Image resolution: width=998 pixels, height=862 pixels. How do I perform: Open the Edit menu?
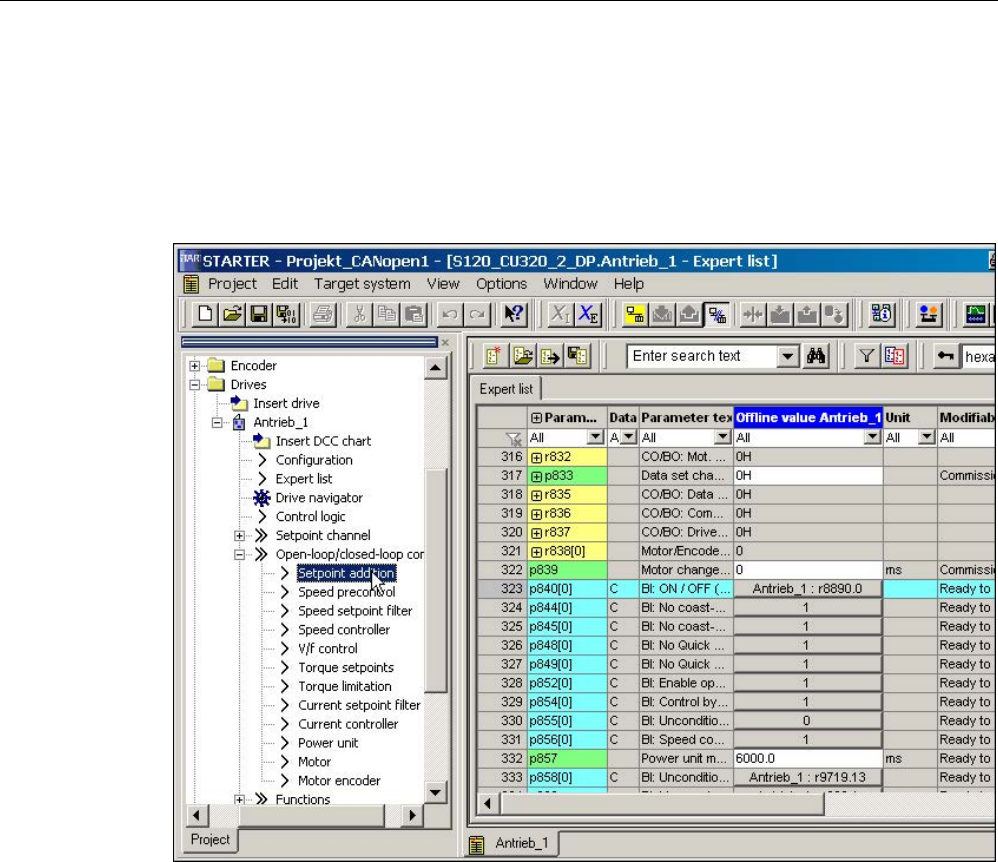285,284
